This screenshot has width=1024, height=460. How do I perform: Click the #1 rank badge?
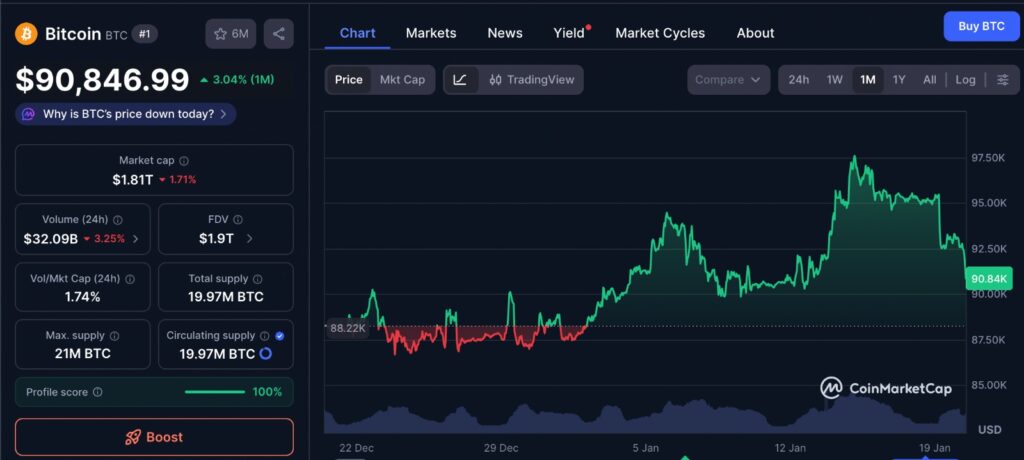144,34
